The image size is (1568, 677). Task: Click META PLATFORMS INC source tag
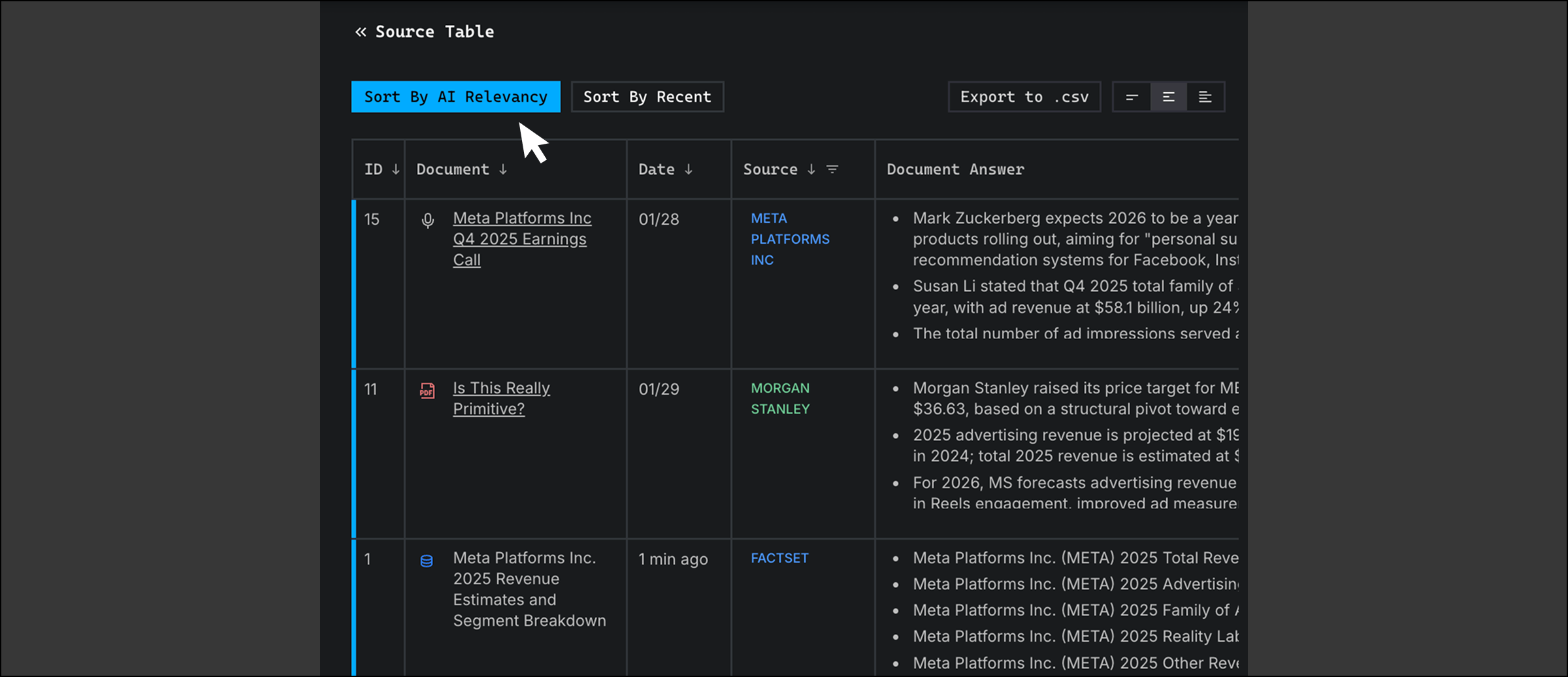point(789,239)
